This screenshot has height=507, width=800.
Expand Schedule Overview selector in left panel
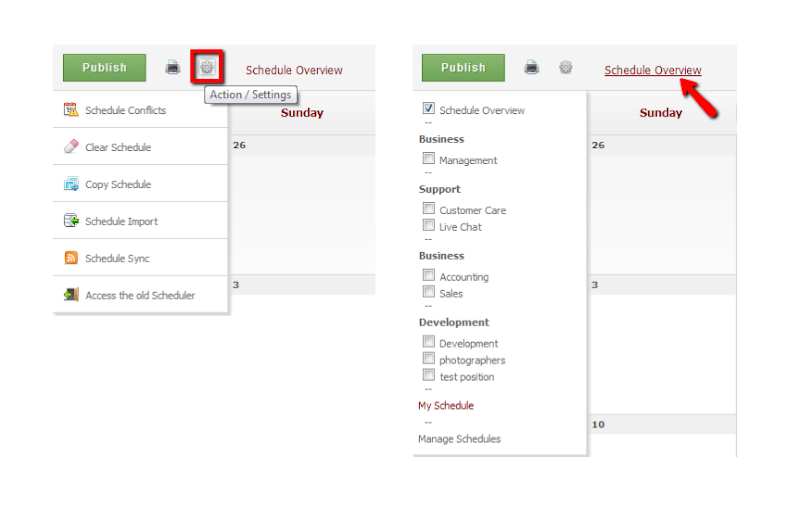pyautogui.click(x=294, y=70)
